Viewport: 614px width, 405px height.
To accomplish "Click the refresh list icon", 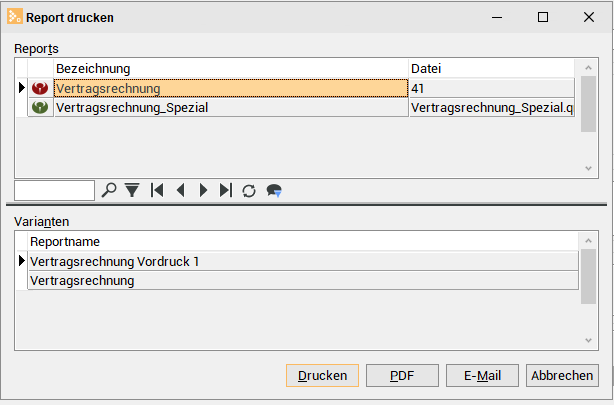I will (x=249, y=191).
